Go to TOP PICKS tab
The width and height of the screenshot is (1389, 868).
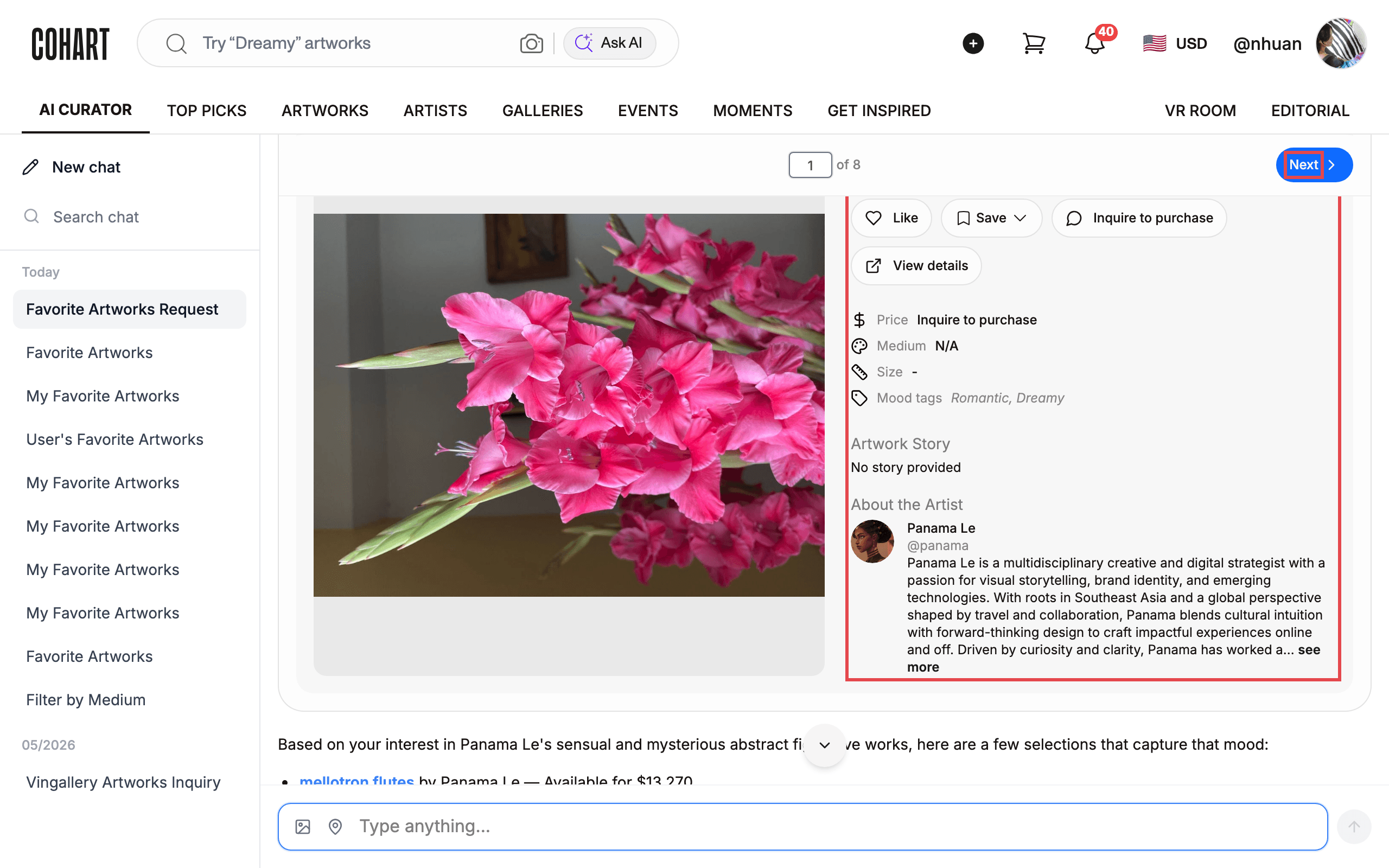207,110
